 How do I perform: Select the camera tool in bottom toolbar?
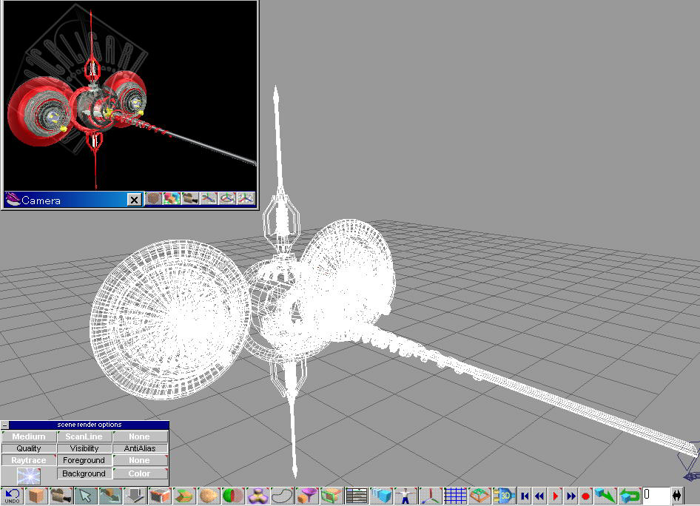click(x=61, y=496)
